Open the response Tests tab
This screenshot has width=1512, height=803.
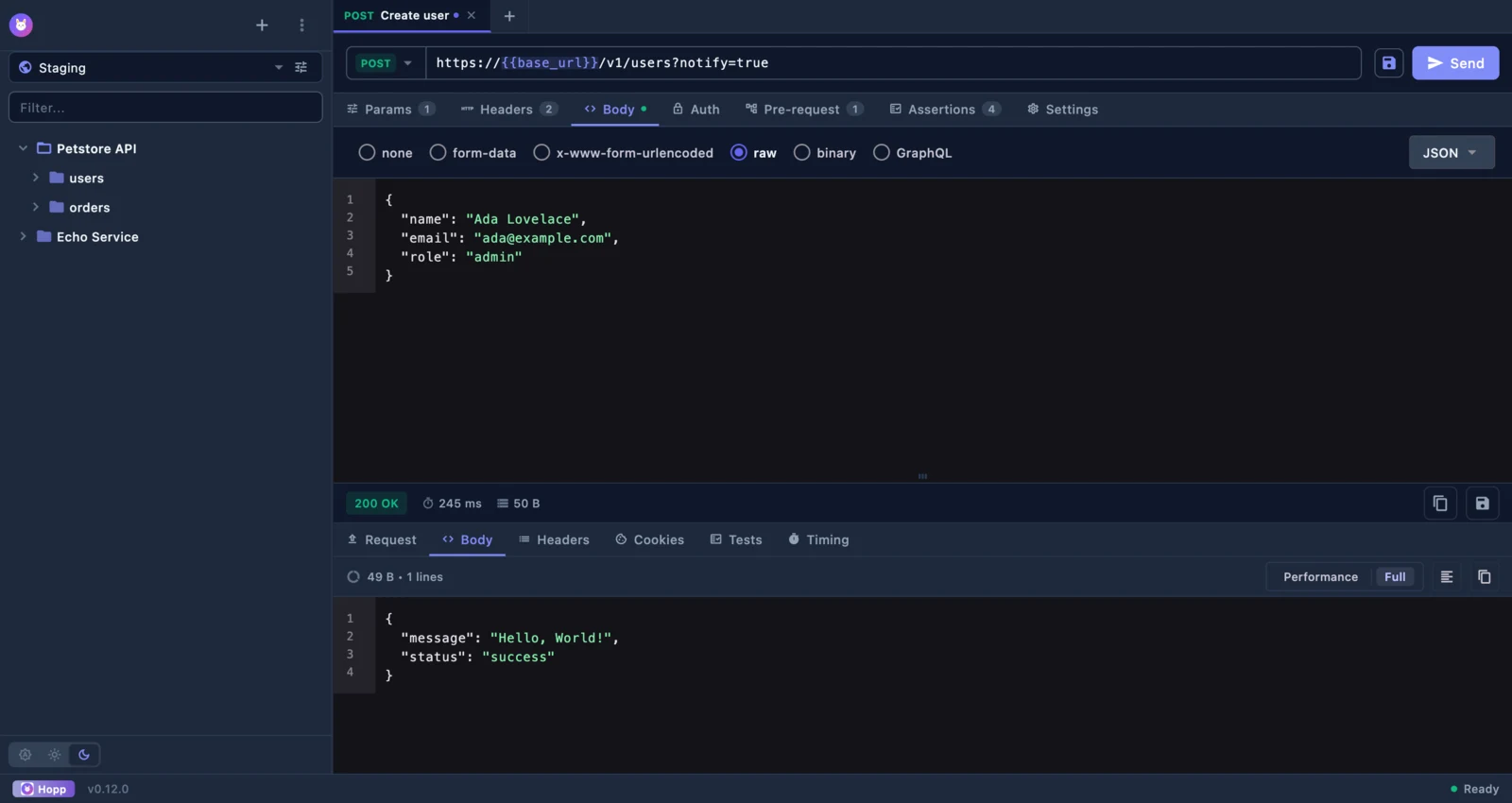point(736,539)
